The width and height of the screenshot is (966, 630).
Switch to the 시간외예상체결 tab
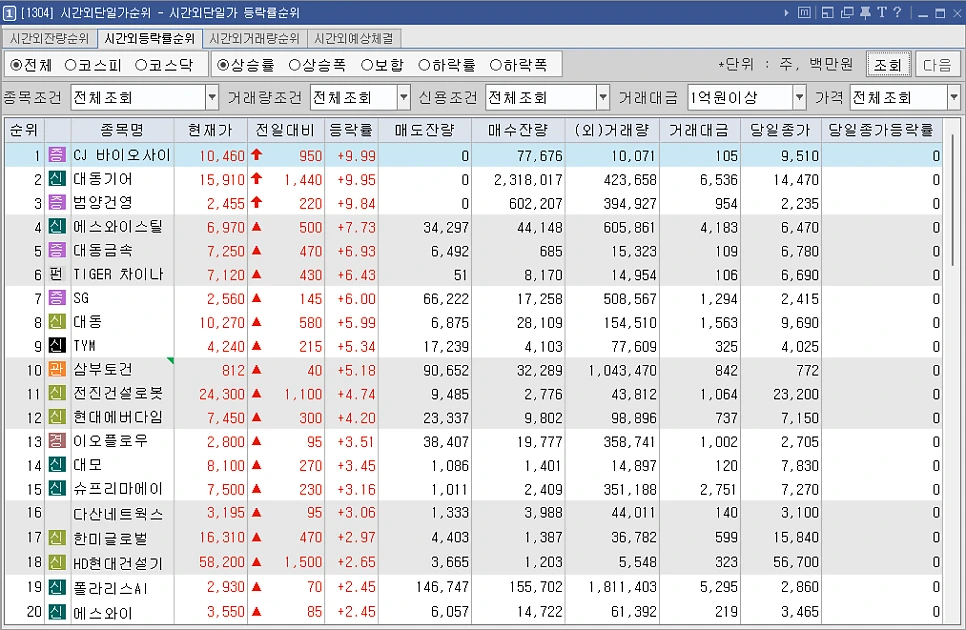coord(354,39)
